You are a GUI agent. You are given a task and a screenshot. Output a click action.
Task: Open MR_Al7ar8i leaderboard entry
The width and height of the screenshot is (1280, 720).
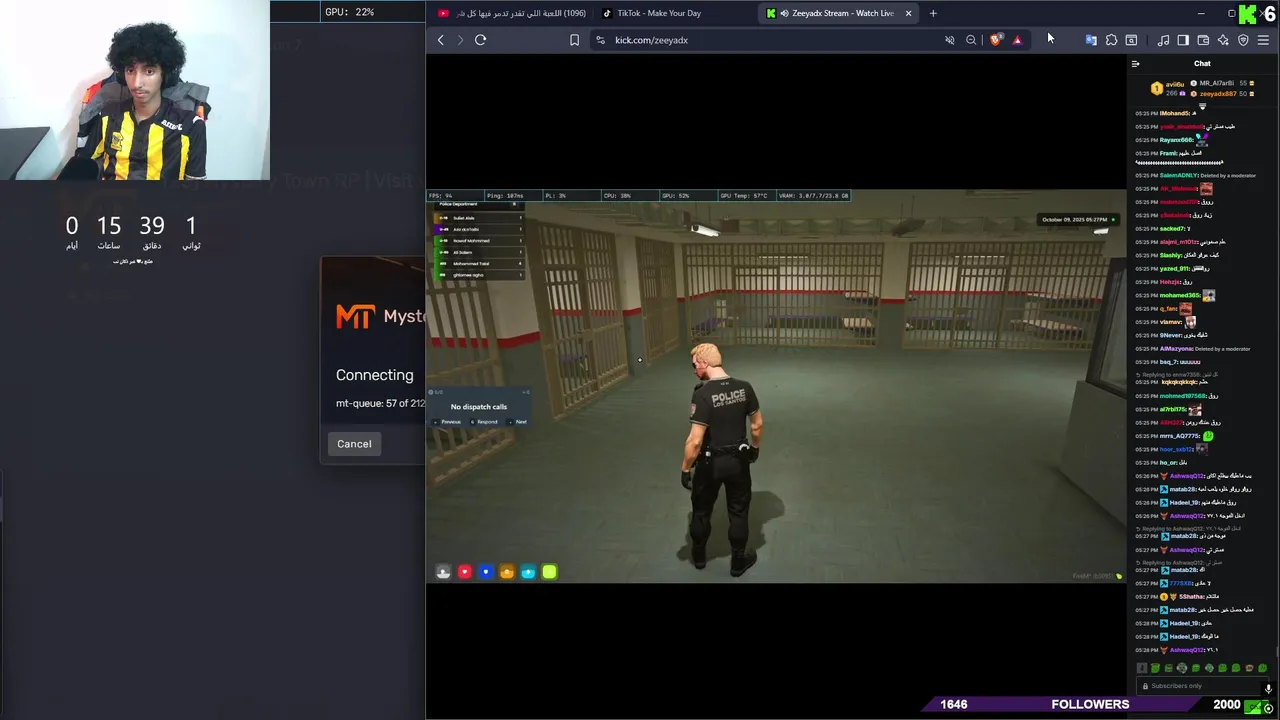[1221, 83]
